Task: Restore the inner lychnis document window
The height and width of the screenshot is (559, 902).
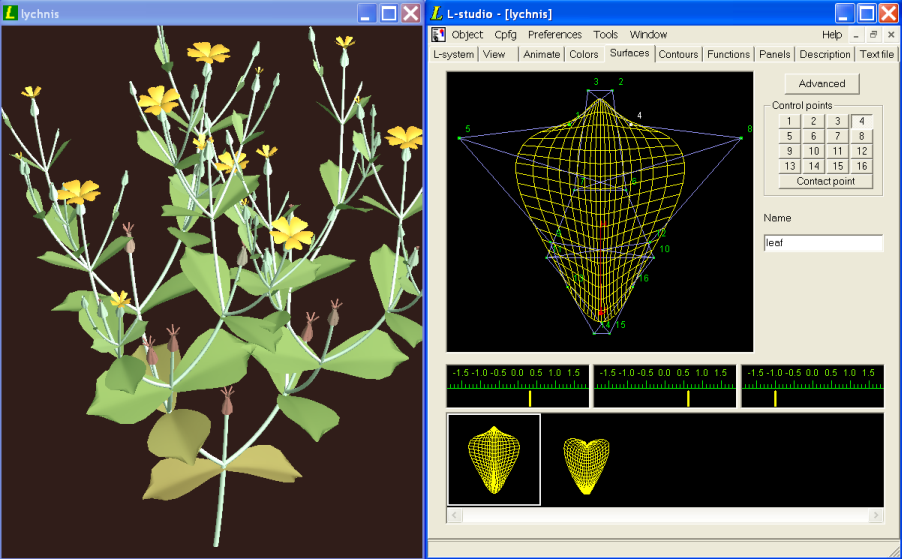Action: click(873, 35)
